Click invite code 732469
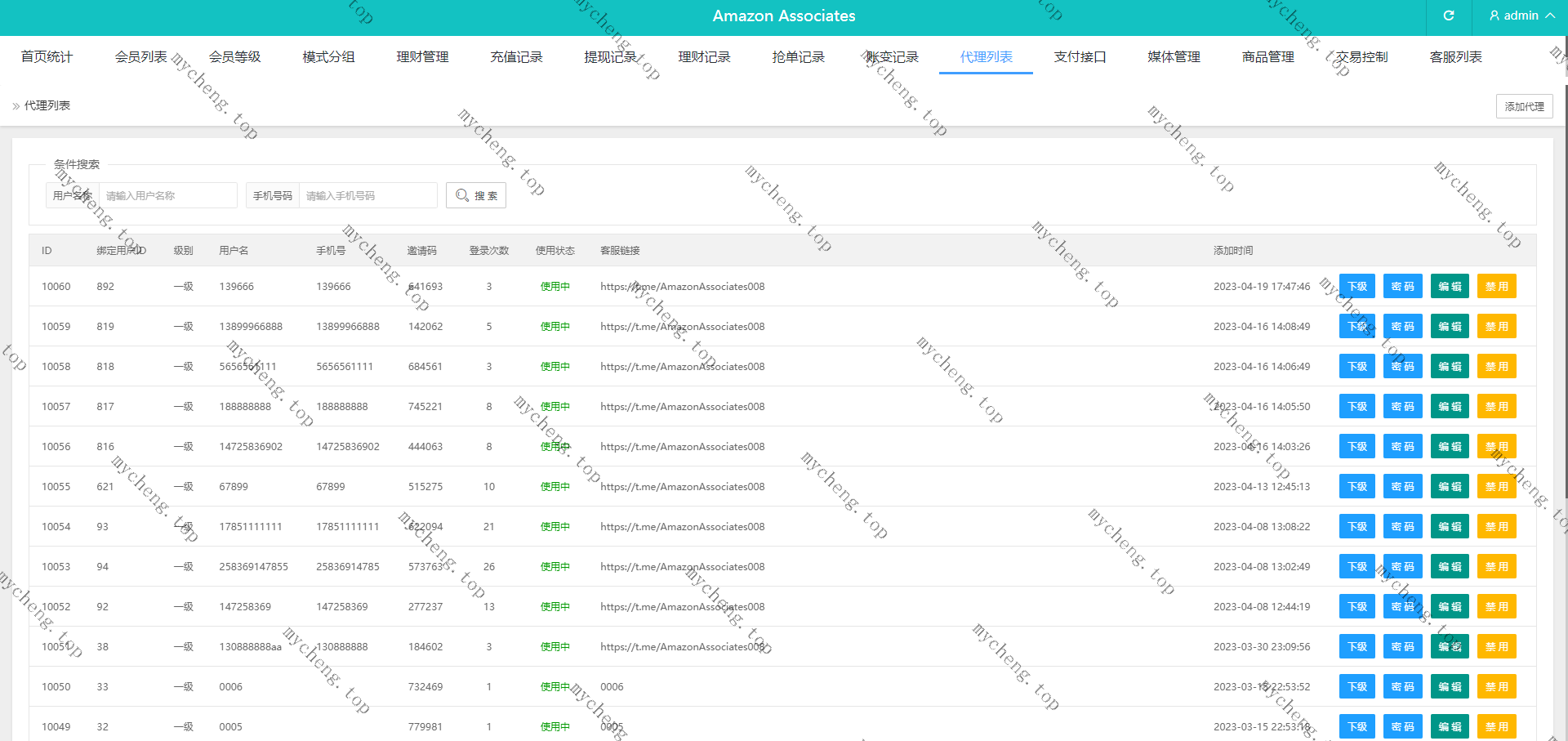The image size is (1568, 741). coord(425,686)
